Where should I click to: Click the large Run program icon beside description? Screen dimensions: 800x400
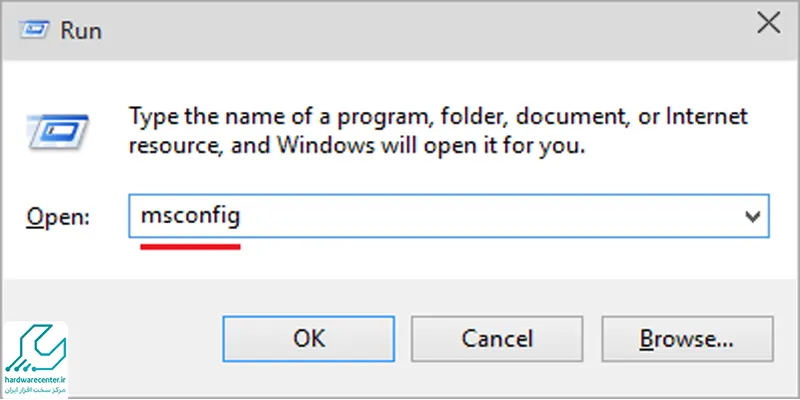coord(58,132)
